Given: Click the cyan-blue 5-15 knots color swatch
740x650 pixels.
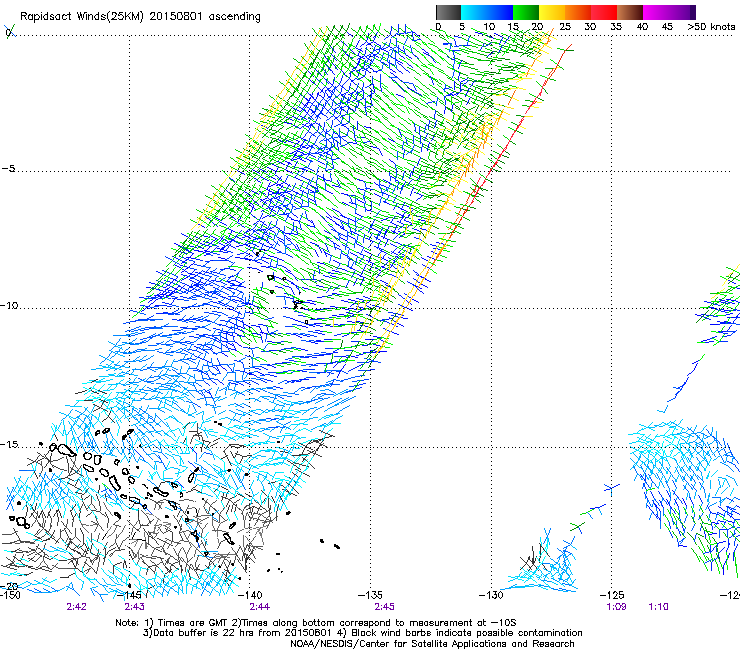Looking at the screenshot, I should [487, 12].
